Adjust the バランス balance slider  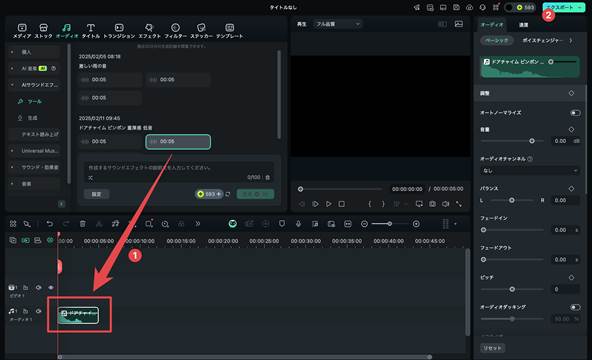click(512, 200)
